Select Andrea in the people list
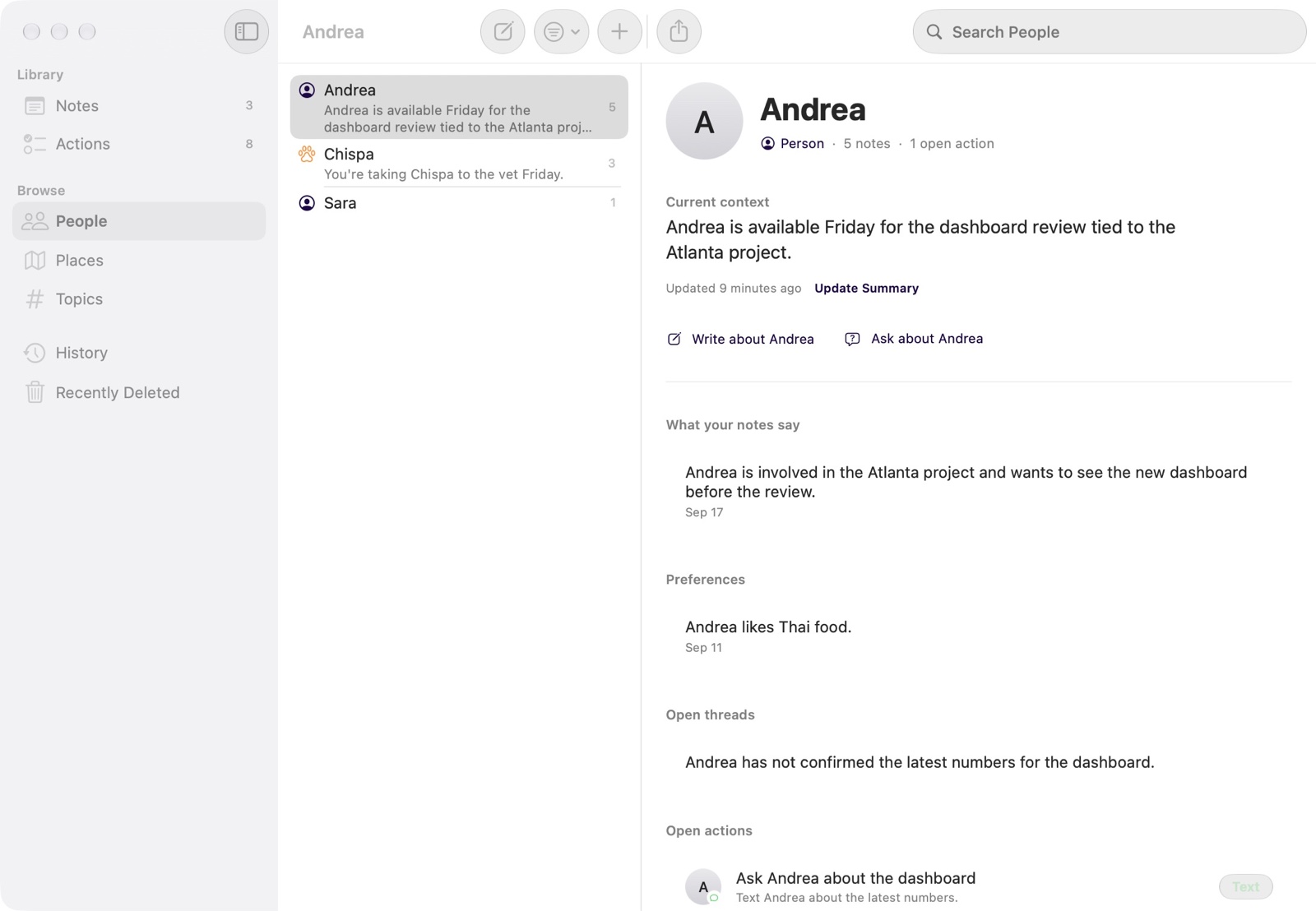 point(459,107)
